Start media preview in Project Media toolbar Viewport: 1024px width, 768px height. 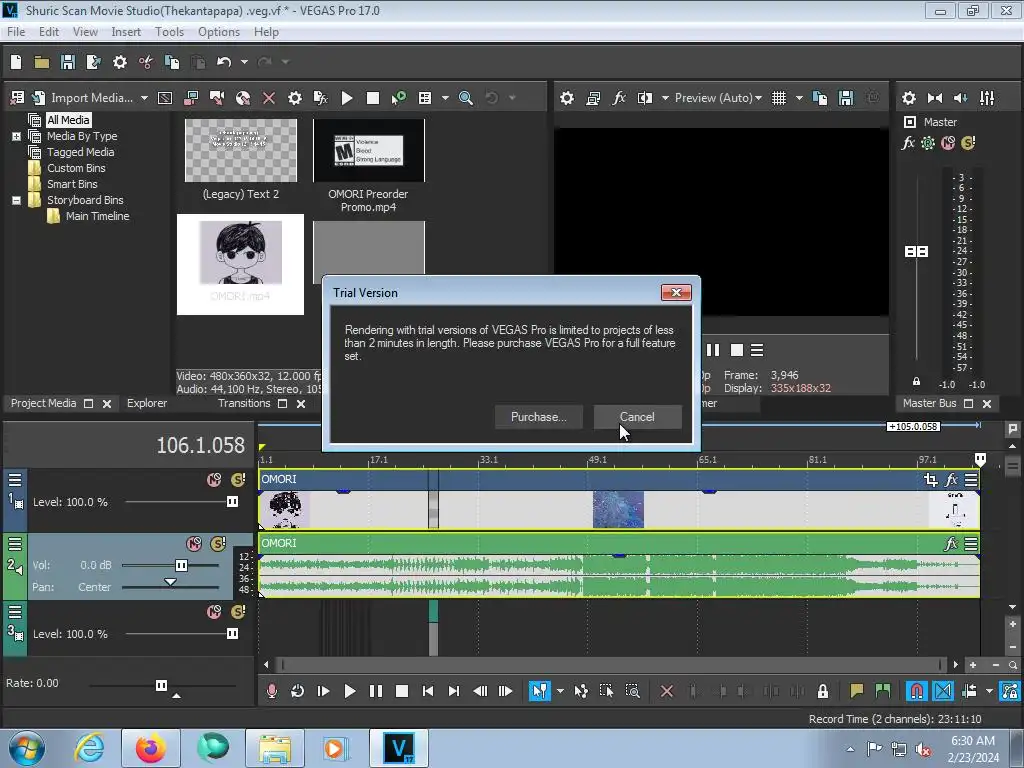click(x=347, y=98)
